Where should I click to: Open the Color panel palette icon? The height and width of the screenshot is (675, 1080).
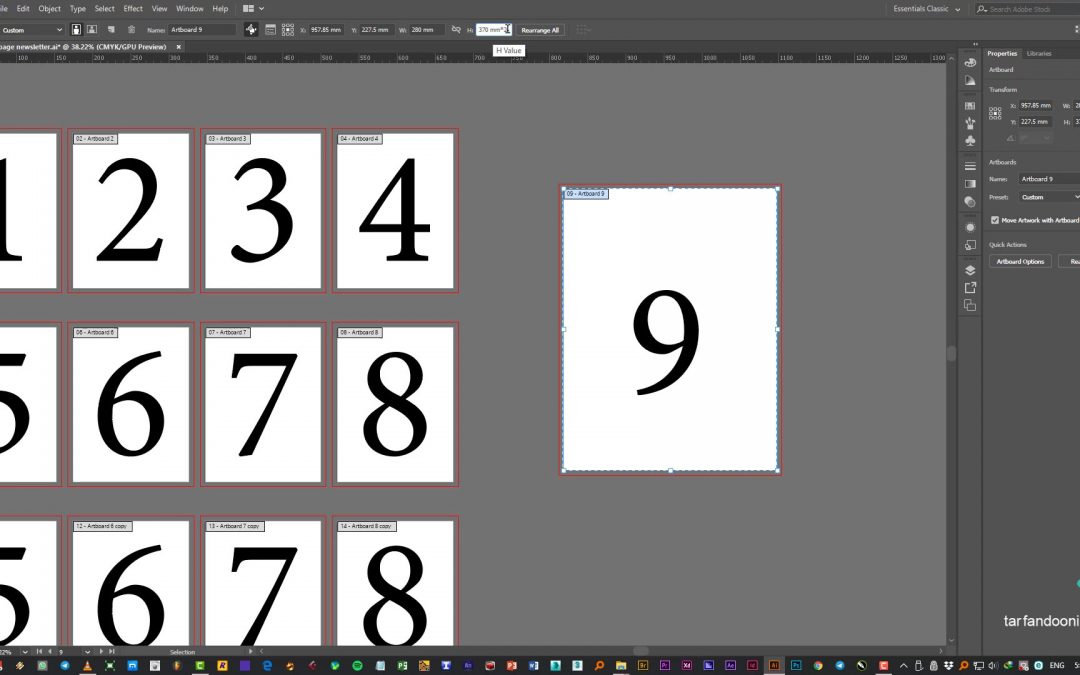970,62
